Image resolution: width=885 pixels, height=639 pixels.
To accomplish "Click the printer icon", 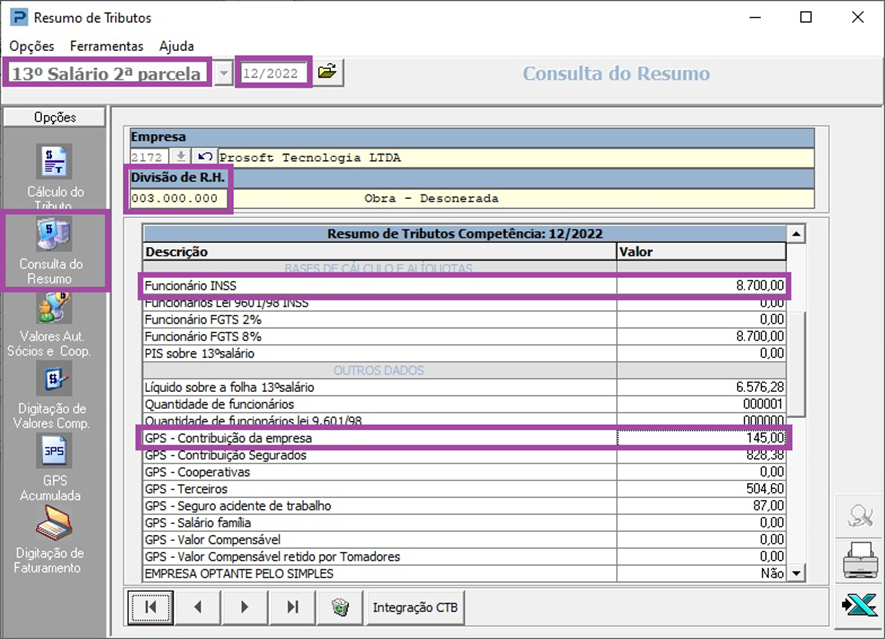I will (x=859, y=562).
